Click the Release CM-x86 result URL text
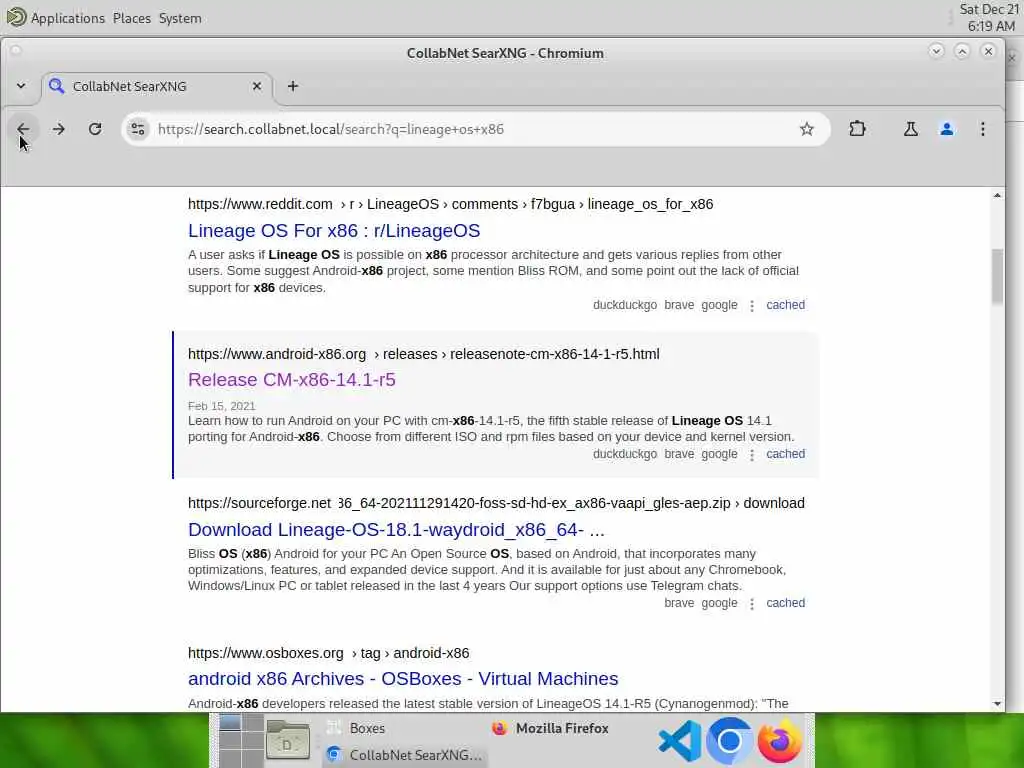 coord(424,354)
